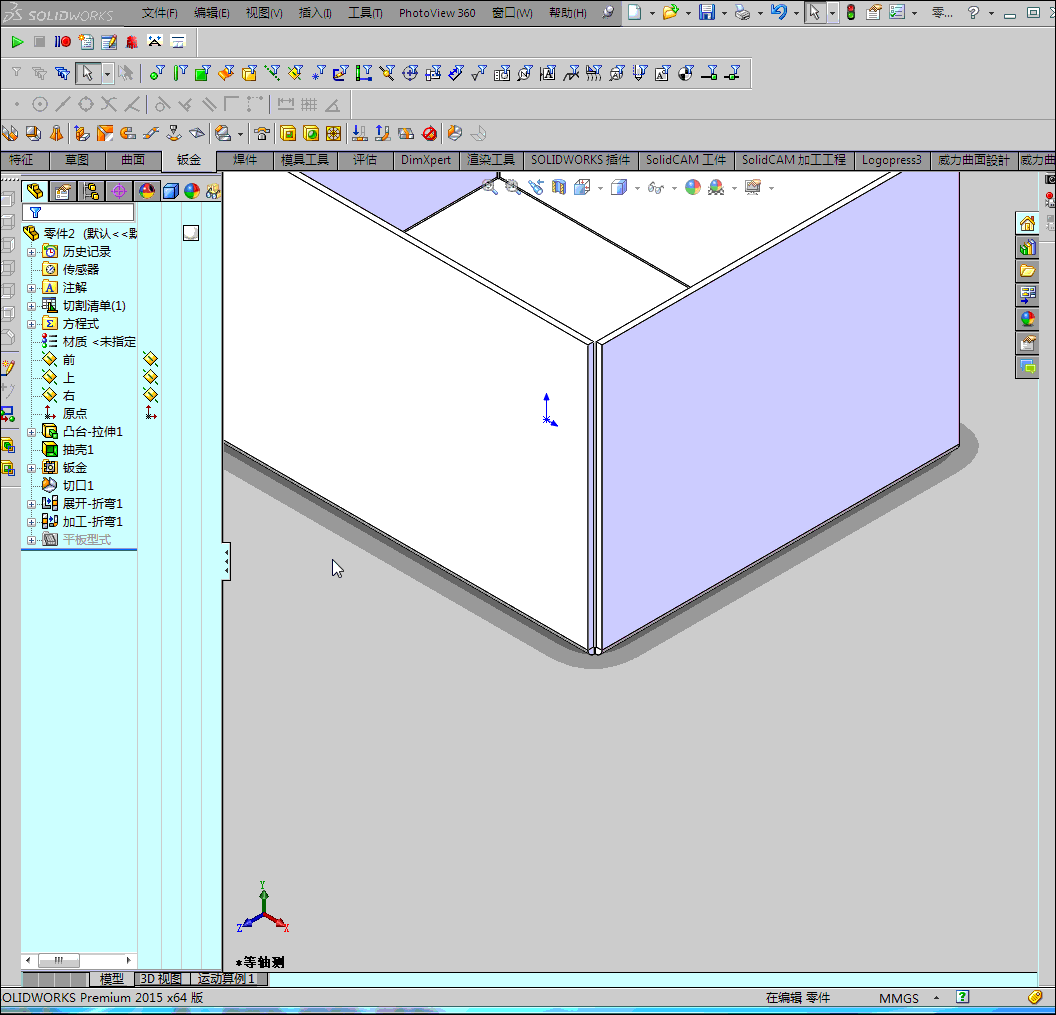
Task: Select the Filter Edges icon
Action: (180, 73)
